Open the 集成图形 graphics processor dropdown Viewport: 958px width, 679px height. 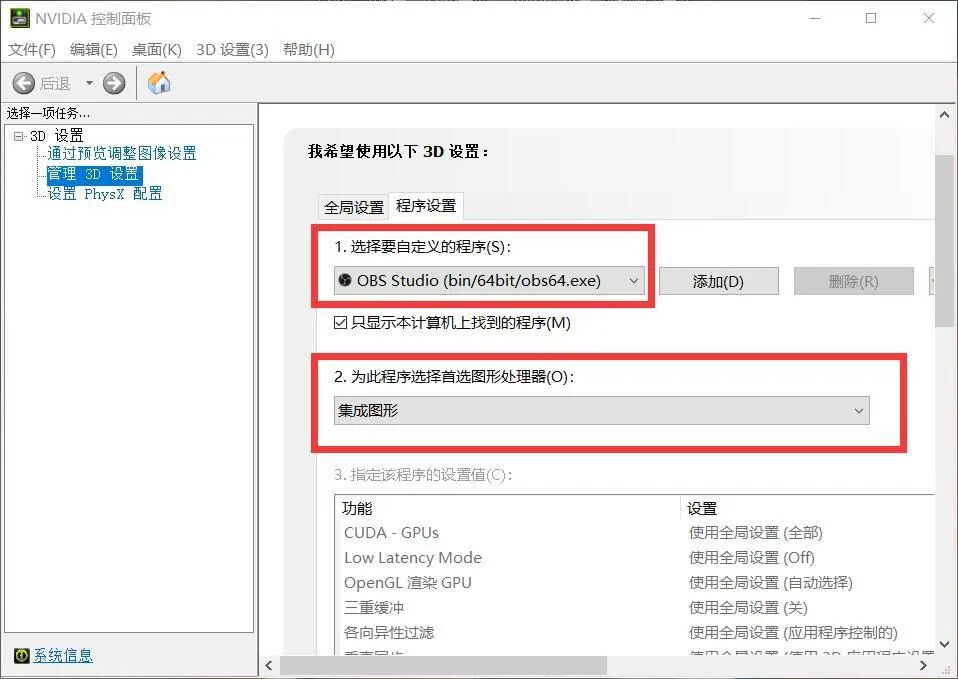coord(601,410)
